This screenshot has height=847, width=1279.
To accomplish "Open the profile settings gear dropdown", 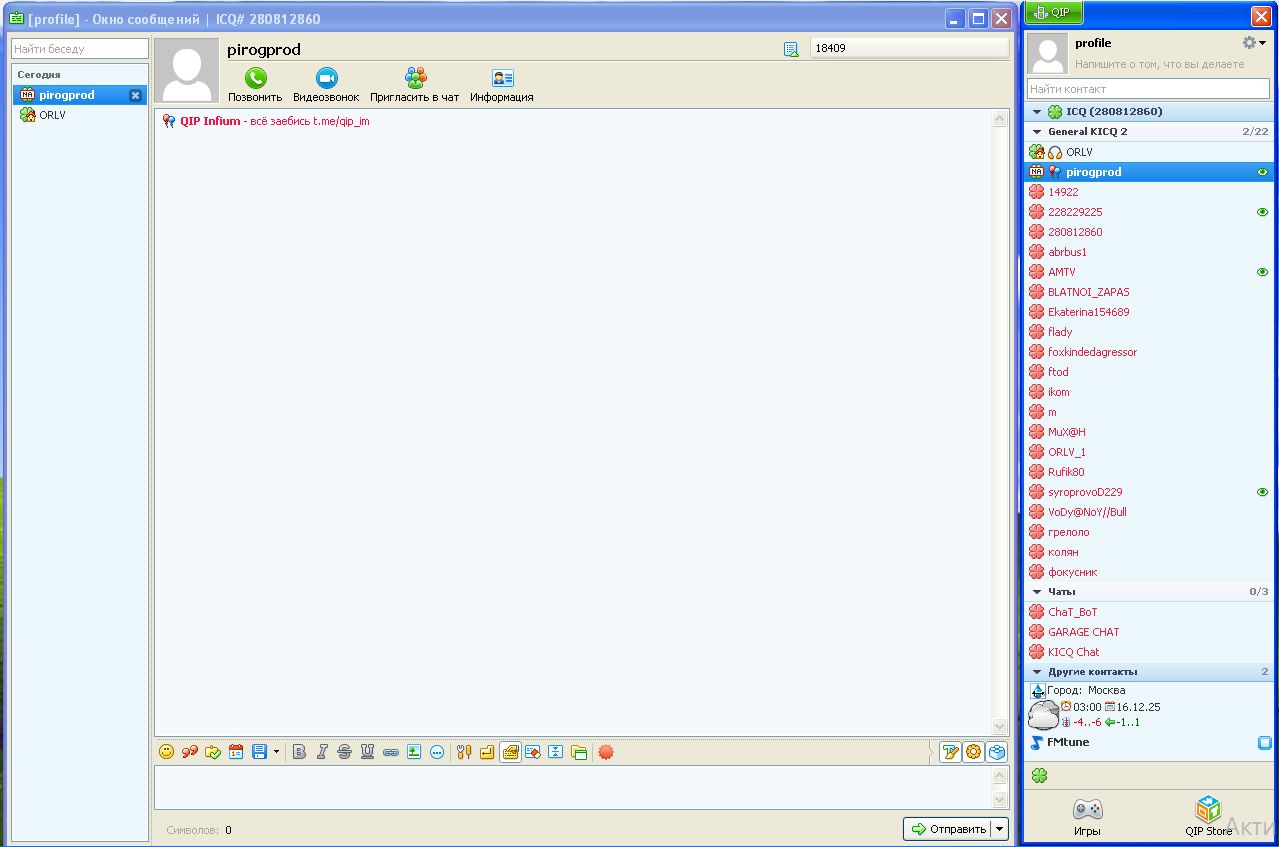I will point(1253,43).
